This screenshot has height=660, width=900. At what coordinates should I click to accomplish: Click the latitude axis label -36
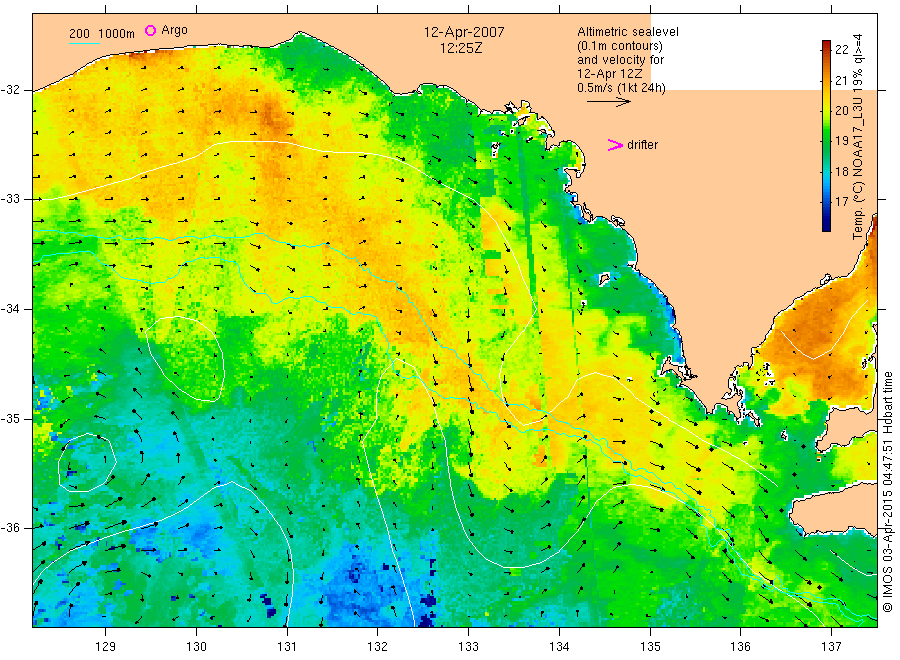point(10,528)
